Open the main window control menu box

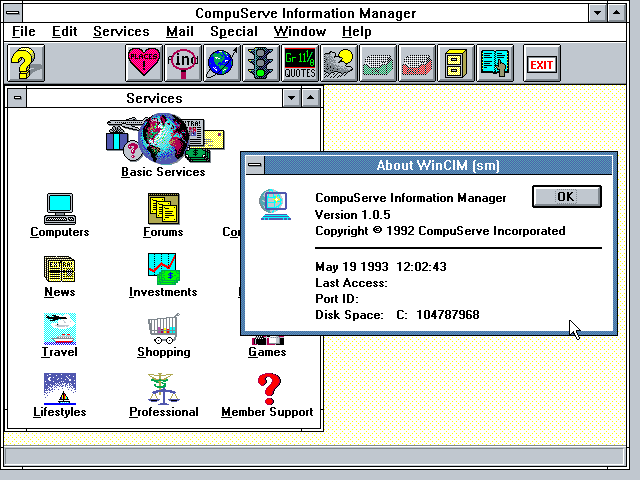pyautogui.click(x=12, y=12)
